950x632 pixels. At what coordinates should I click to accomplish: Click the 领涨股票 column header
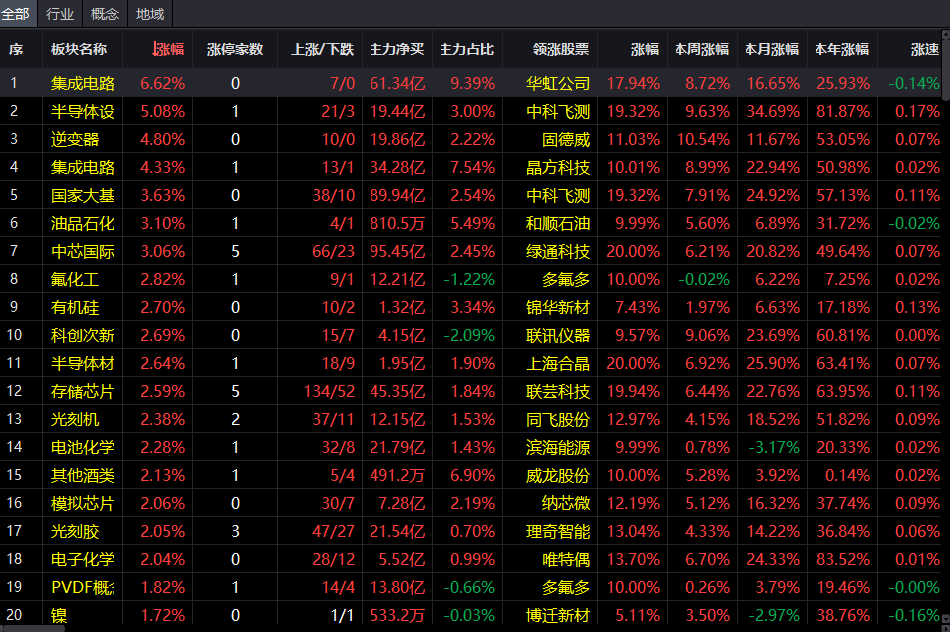[561, 49]
